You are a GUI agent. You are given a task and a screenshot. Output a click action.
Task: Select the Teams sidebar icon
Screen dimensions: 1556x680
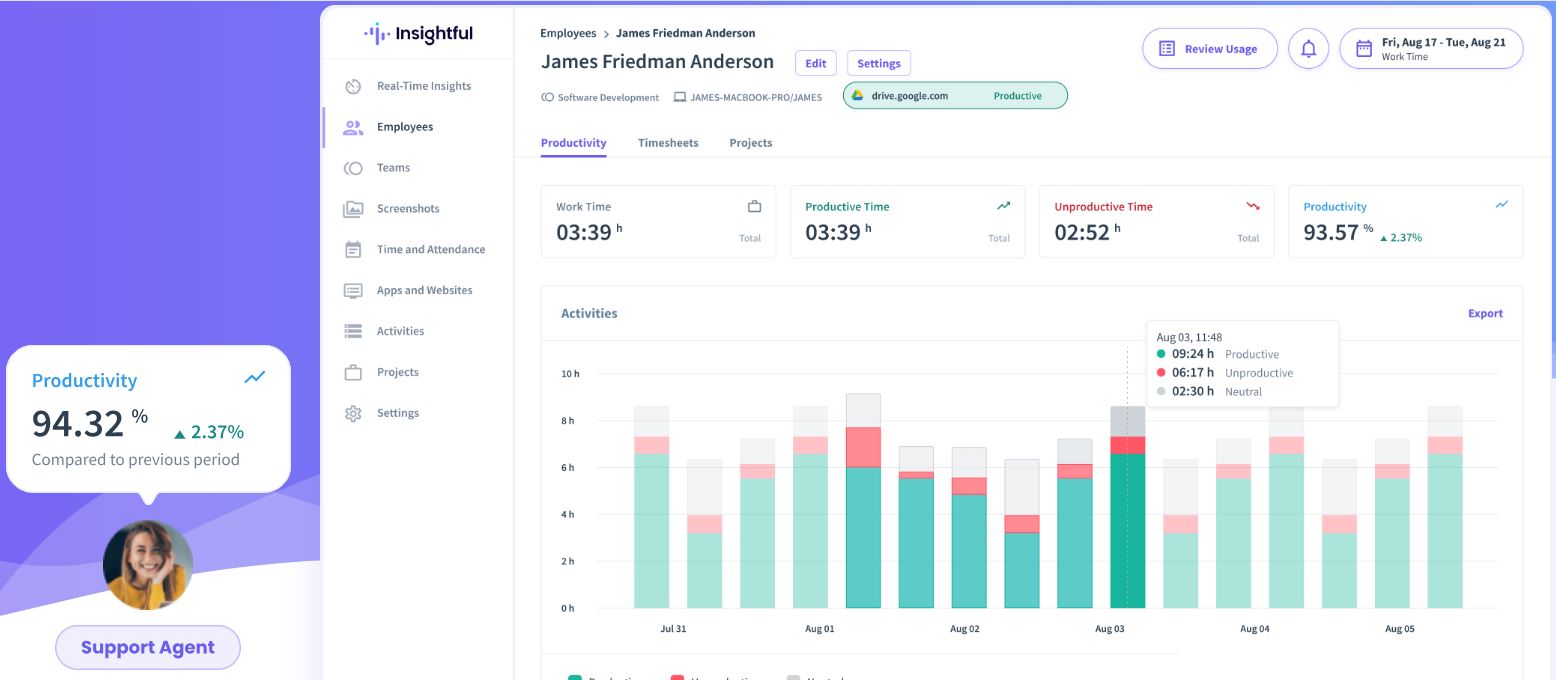click(353, 168)
